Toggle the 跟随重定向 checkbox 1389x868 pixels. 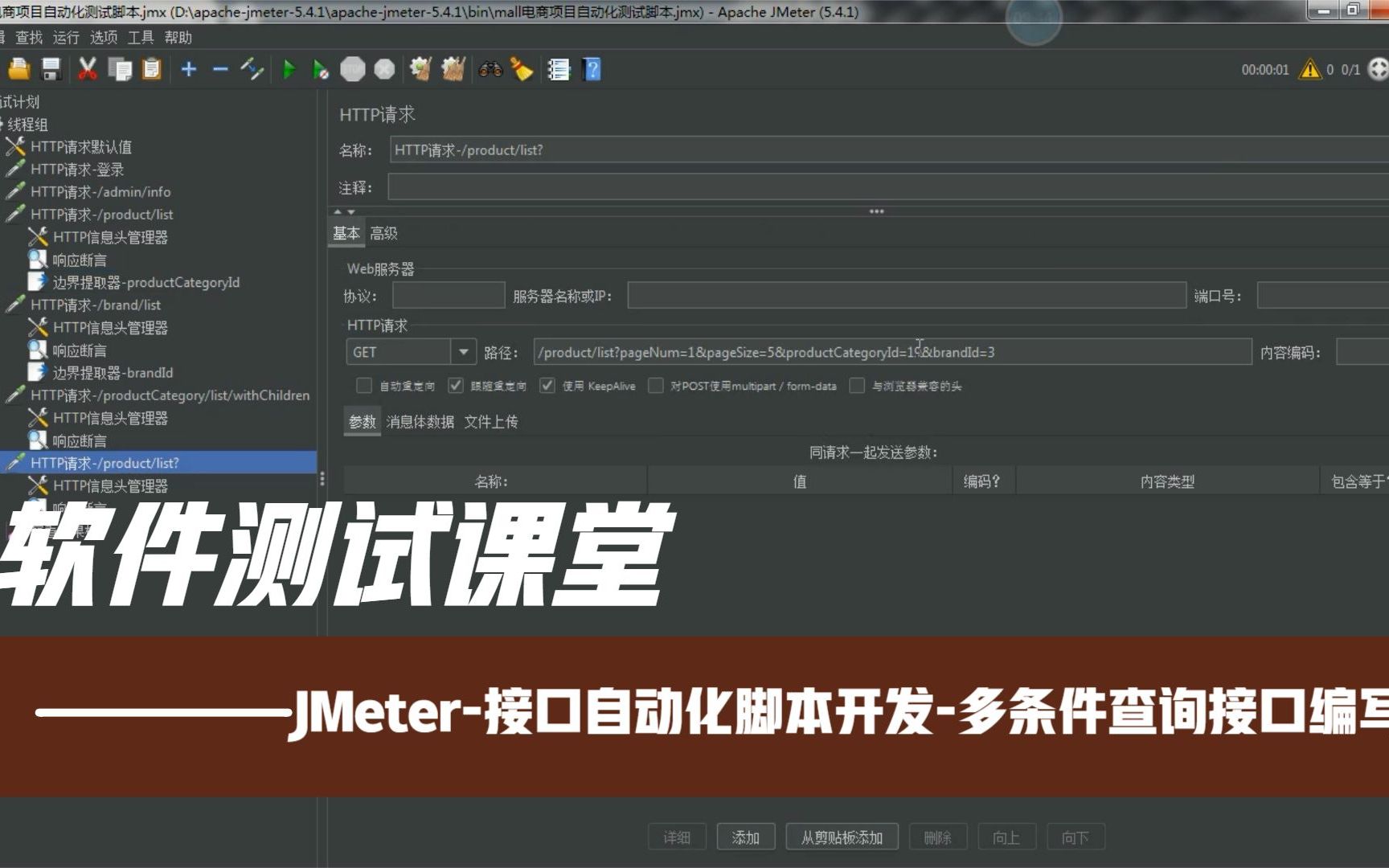point(456,386)
